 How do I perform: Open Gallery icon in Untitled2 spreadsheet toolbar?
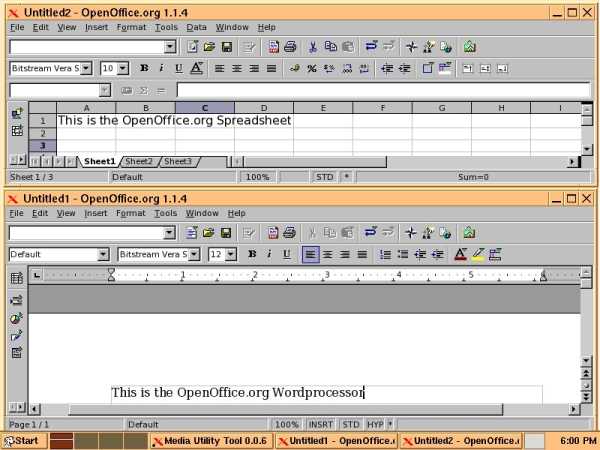(x=470, y=47)
